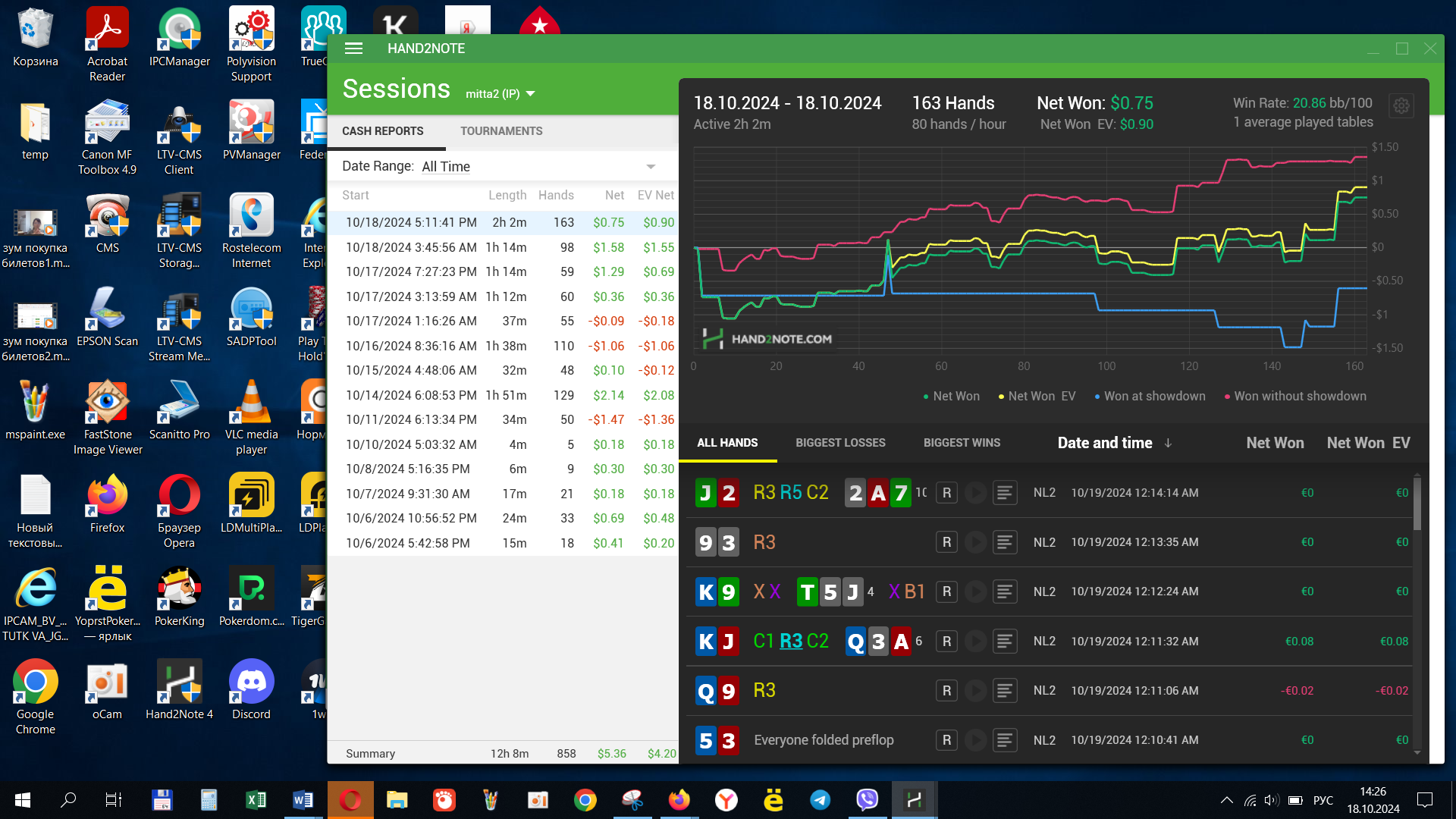Select session 10/17/2024 1:16:26 AM
This screenshot has width=1456, height=819.
504,321
